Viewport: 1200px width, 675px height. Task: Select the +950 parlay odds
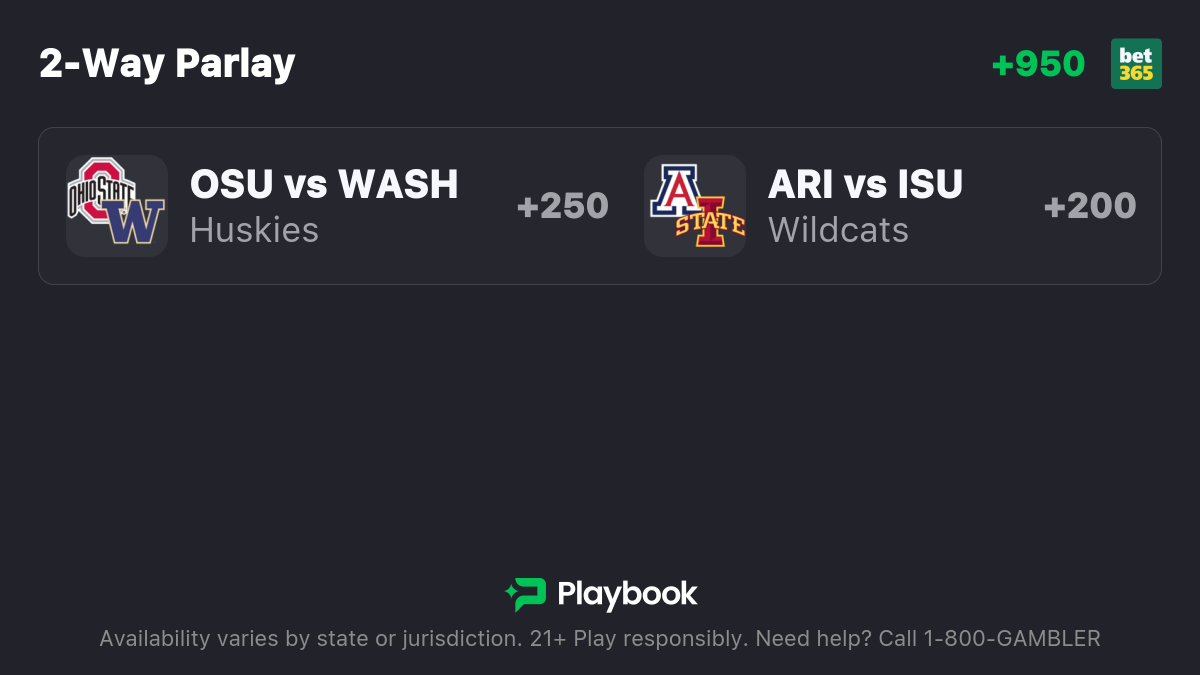(x=1038, y=64)
